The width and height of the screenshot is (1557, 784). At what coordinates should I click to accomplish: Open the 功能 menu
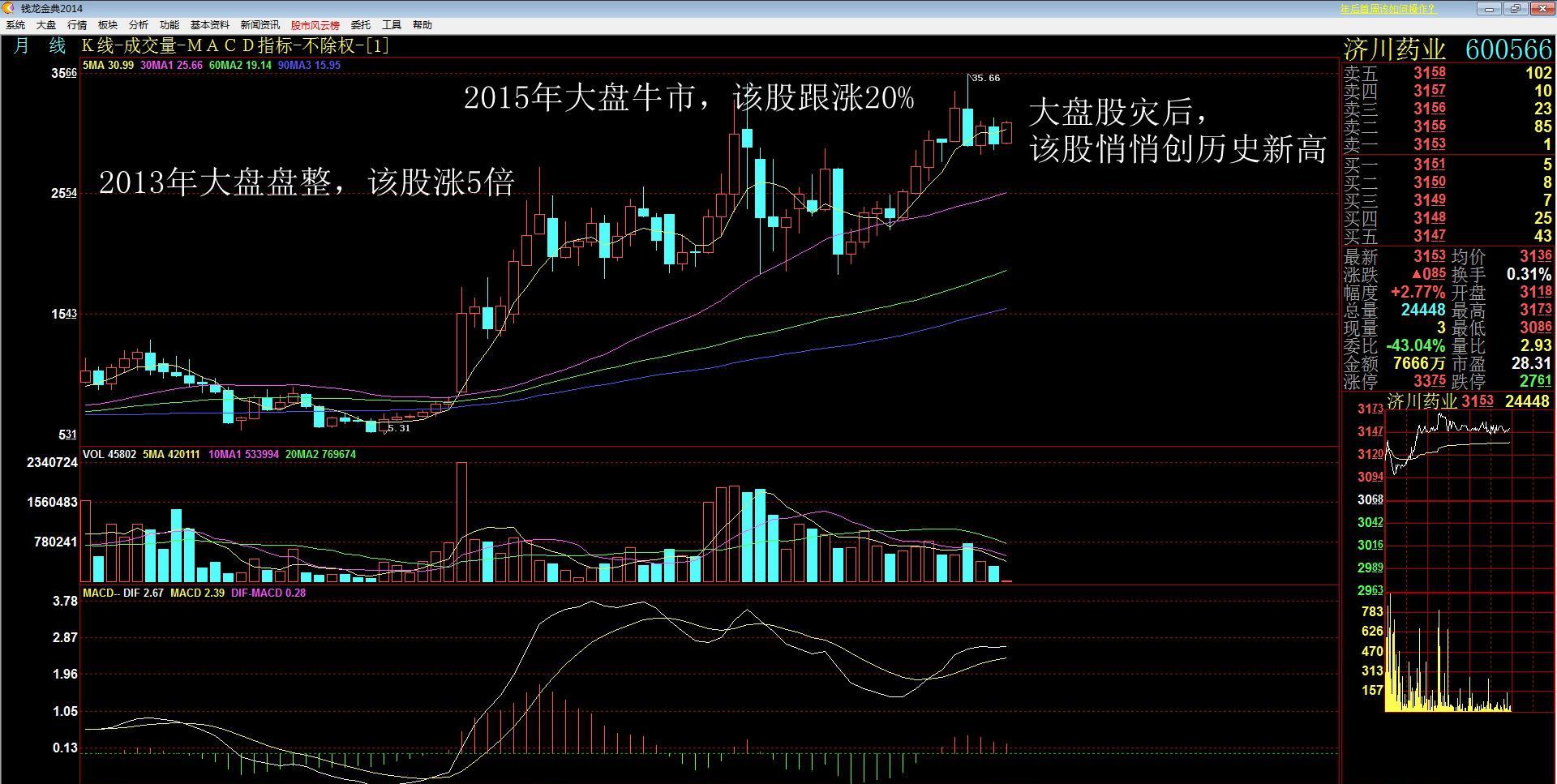click(168, 24)
